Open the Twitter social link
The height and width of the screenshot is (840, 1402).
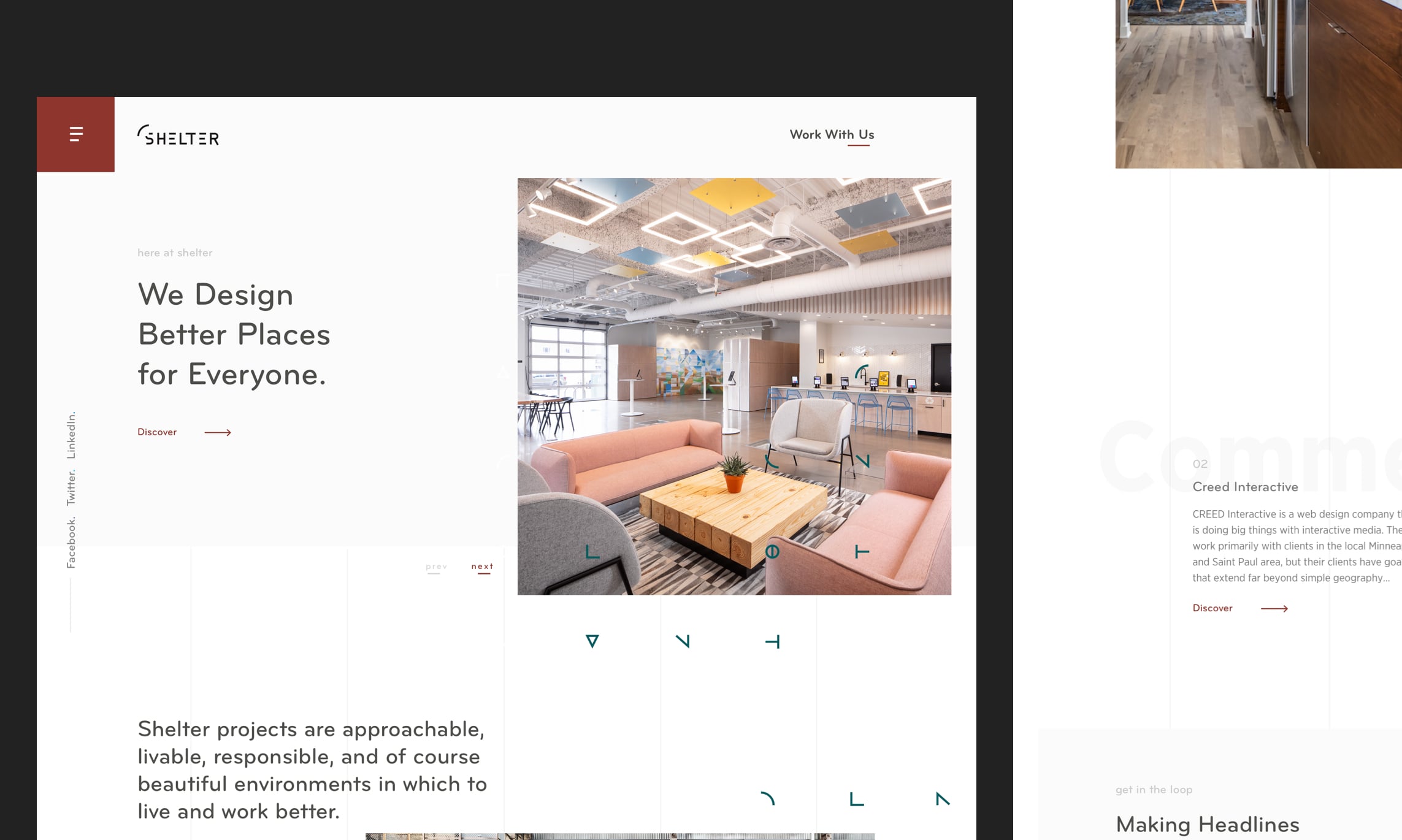click(x=71, y=488)
